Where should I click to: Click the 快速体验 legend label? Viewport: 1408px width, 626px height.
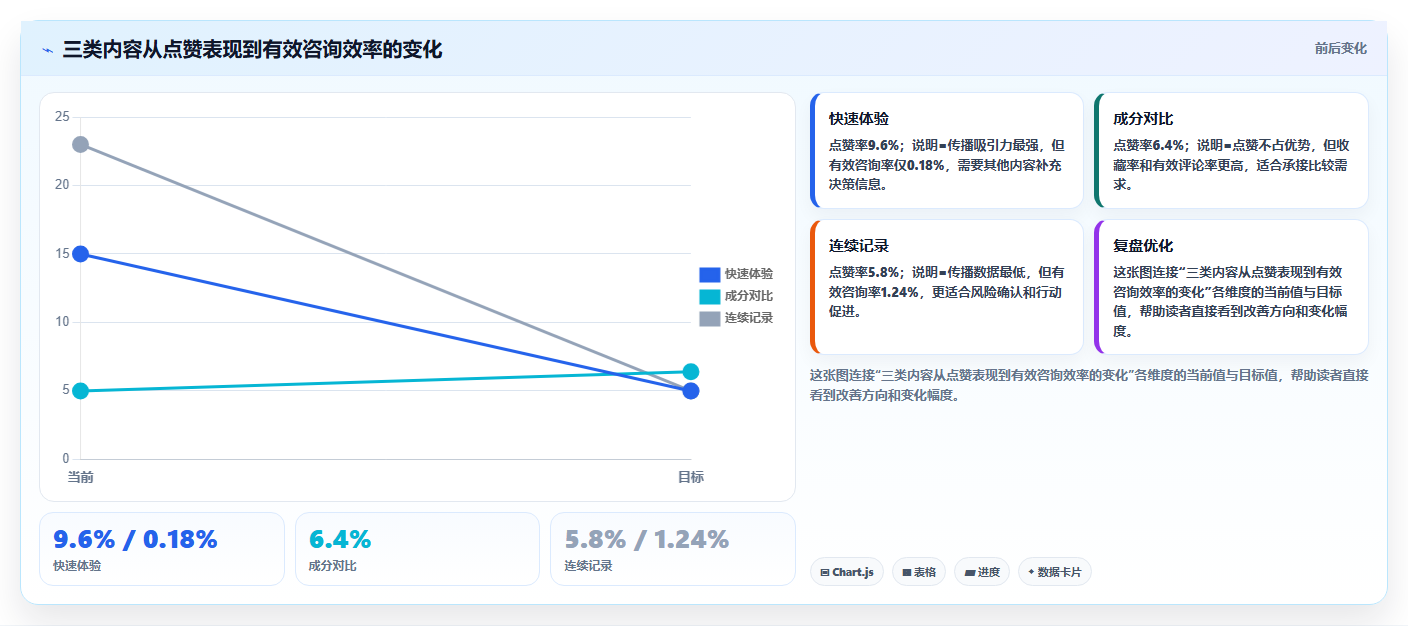coord(749,274)
